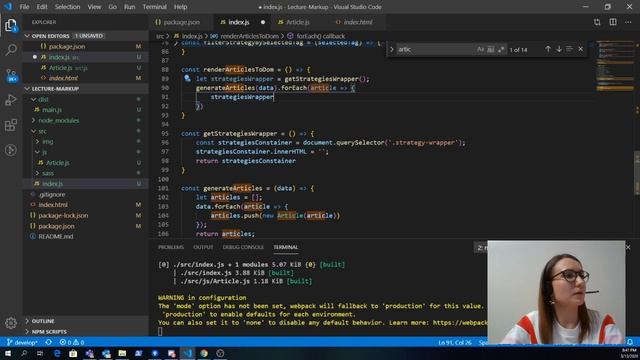Click Ln 91, Col 26 cursor position indicator
640x360 pixels.
coord(455,342)
